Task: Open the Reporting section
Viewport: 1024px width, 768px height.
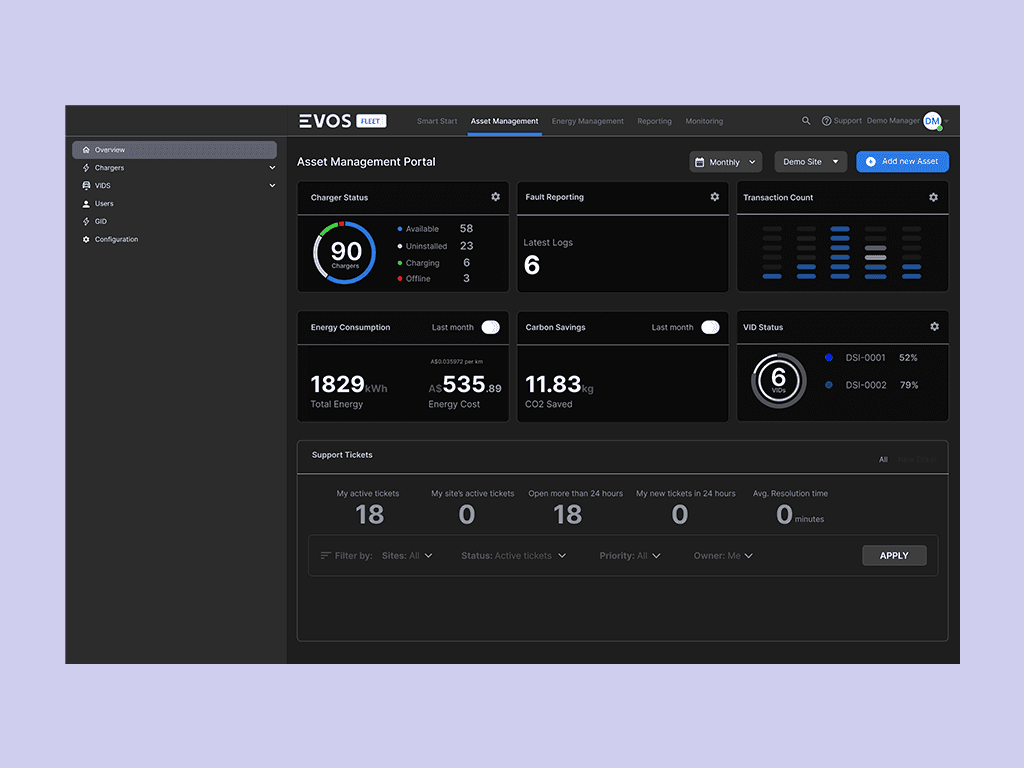Action: click(x=654, y=121)
